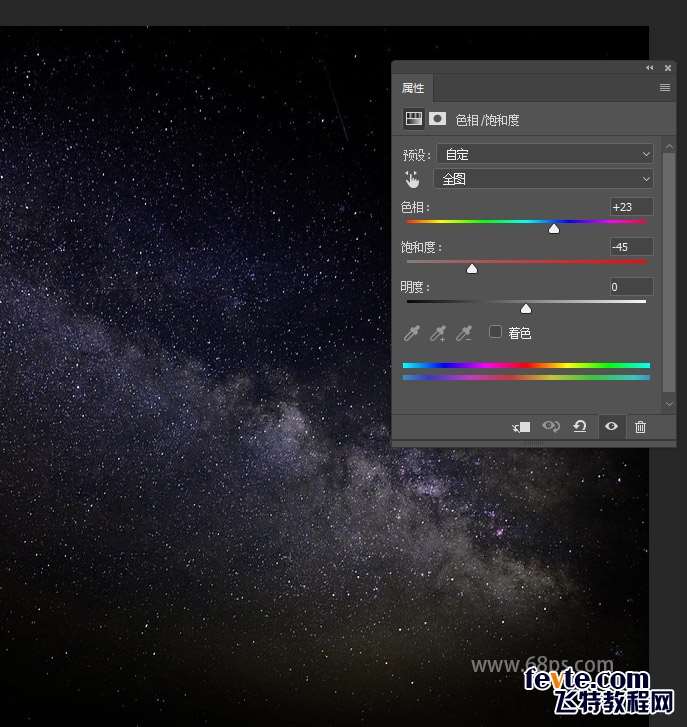687x727 pixels.
Task: View previous state icon
Action: tap(551, 426)
